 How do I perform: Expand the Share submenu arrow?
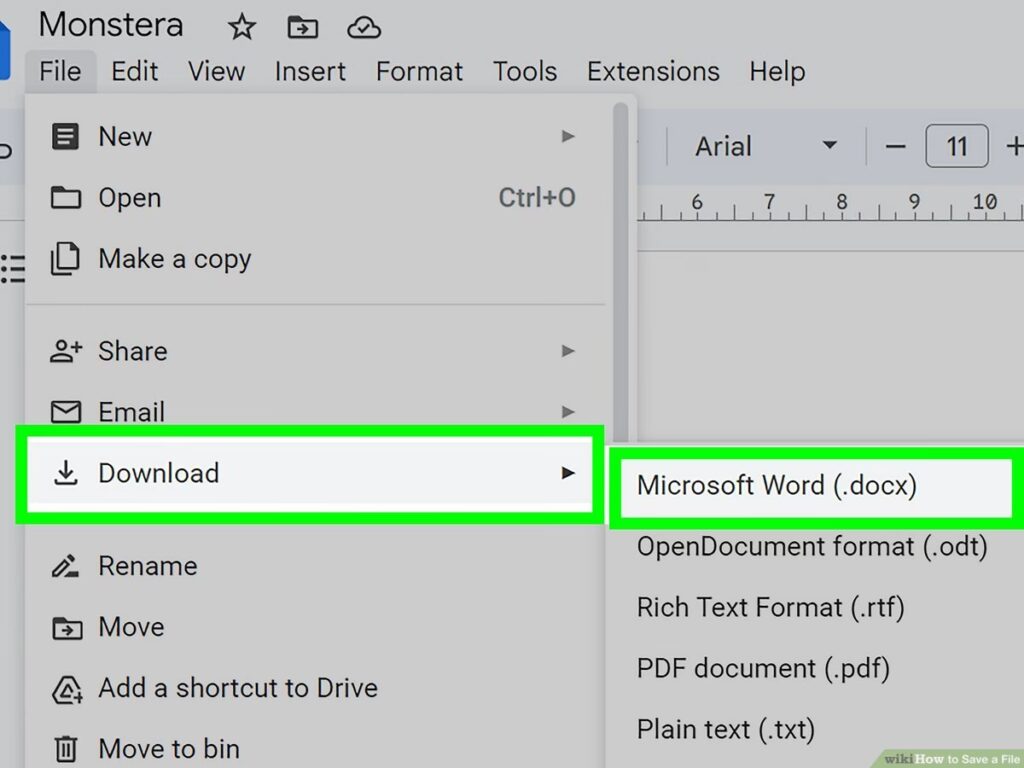[x=568, y=351]
